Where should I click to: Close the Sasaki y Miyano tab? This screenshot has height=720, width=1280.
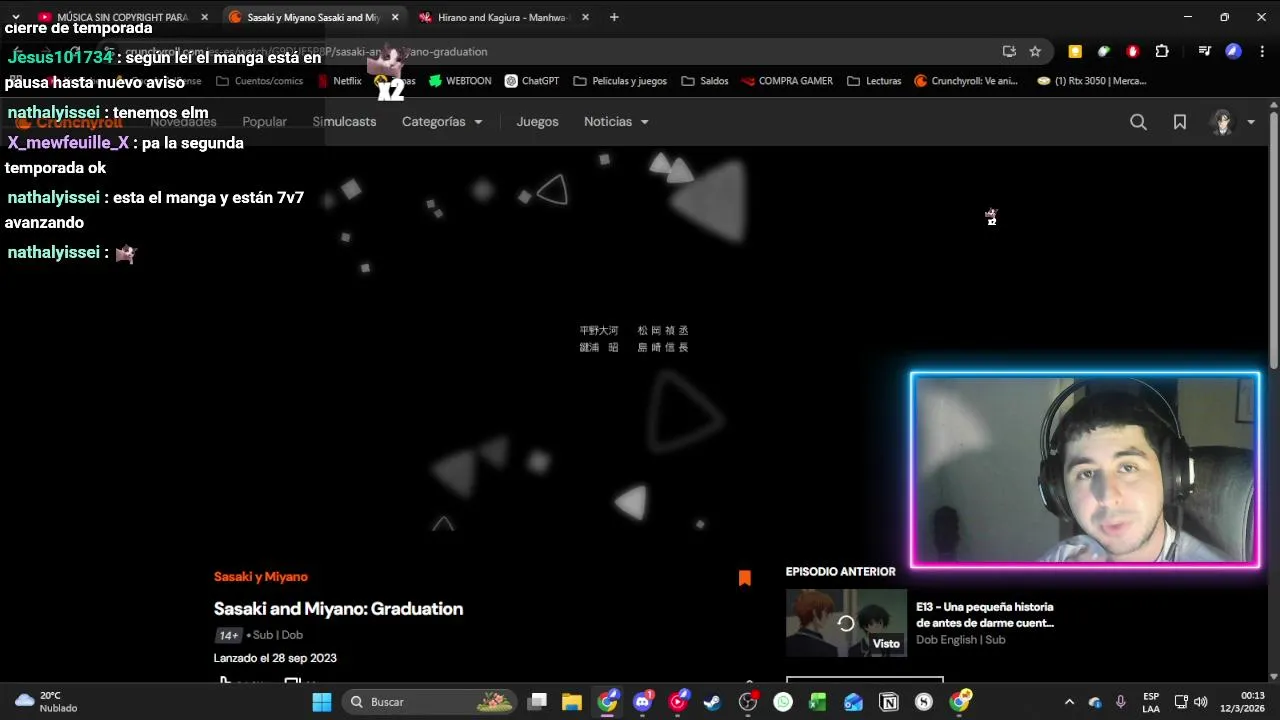point(395,17)
